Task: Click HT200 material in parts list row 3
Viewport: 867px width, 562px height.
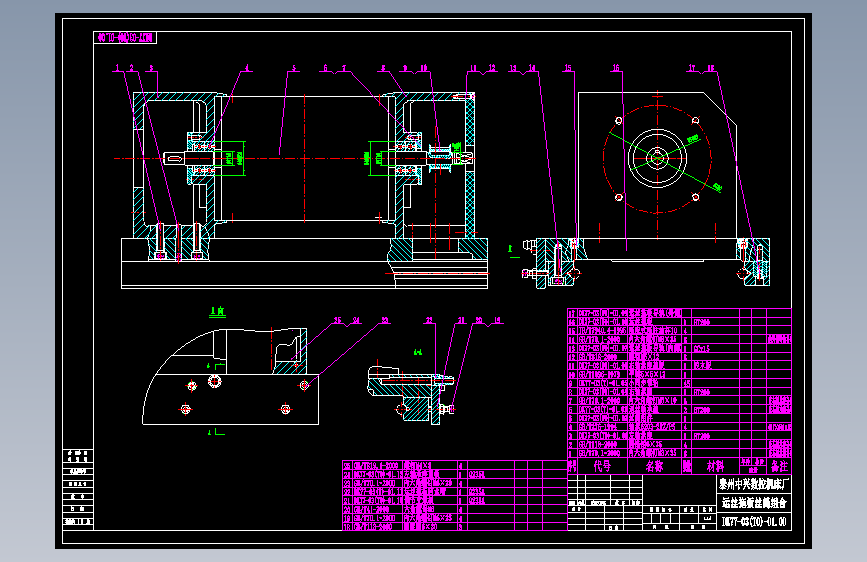Action: coord(702,436)
